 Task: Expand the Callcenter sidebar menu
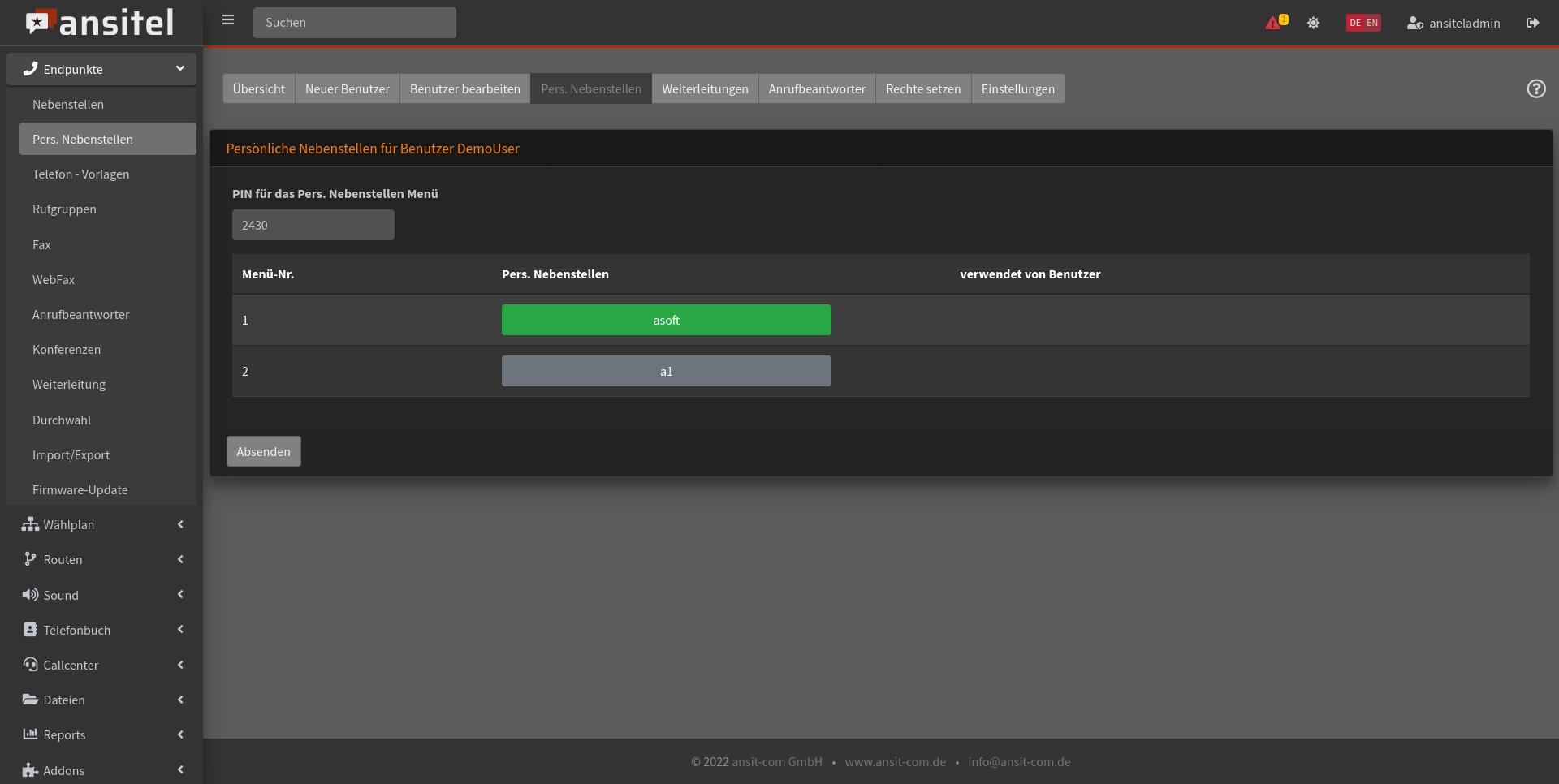[101, 665]
